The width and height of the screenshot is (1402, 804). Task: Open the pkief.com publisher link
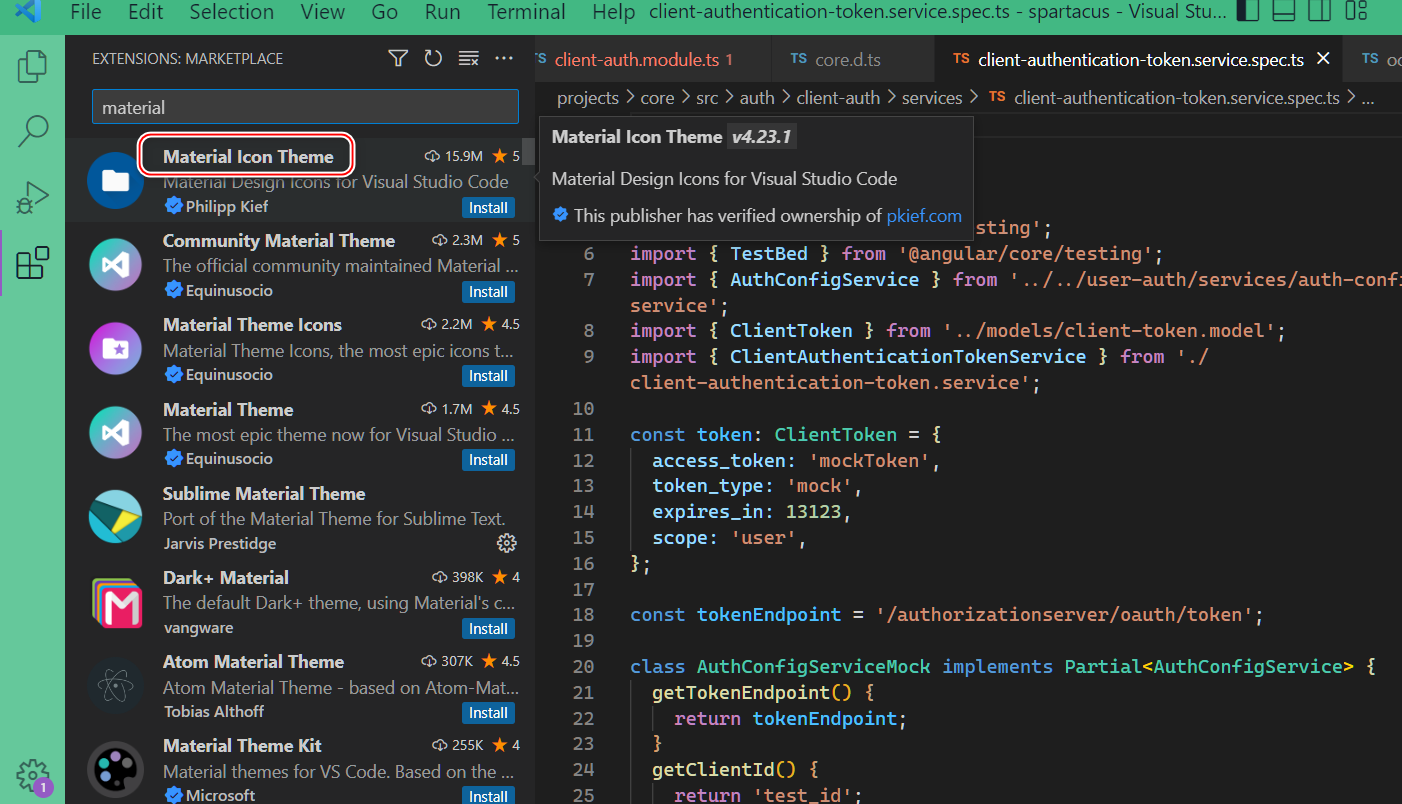(x=924, y=215)
